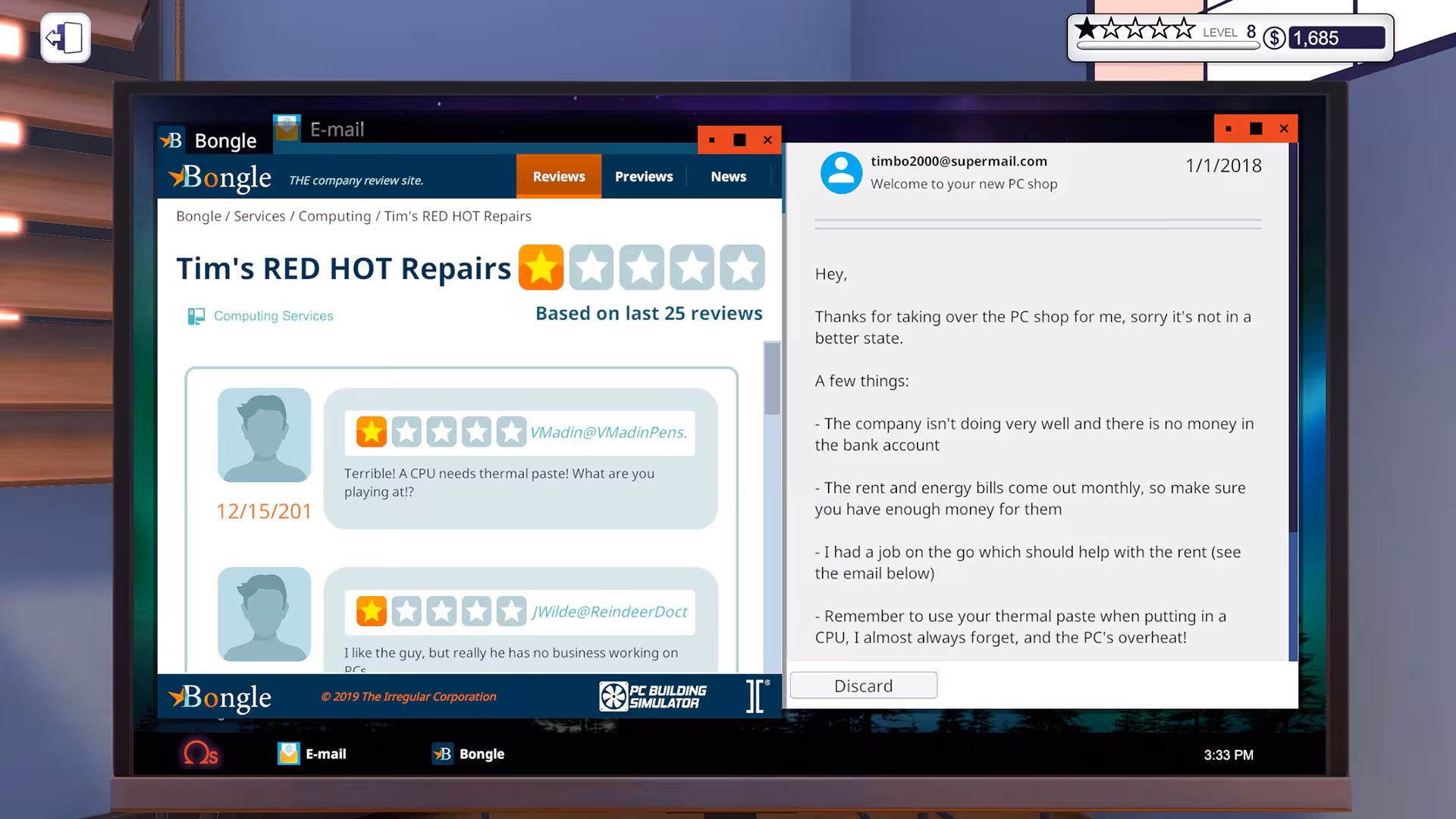Click the VMadin reviewer avatar

[264, 435]
